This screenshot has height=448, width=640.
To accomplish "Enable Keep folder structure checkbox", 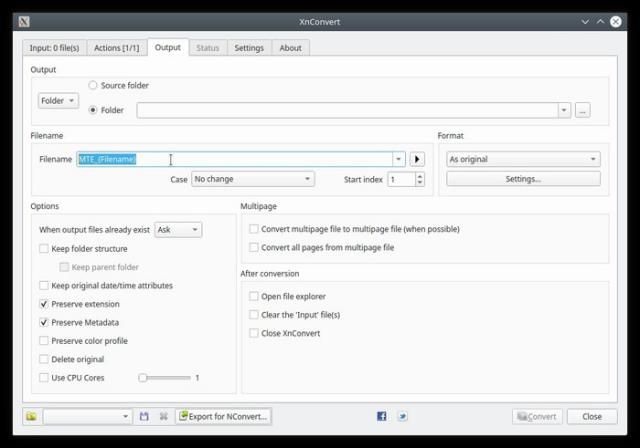I will click(44, 248).
